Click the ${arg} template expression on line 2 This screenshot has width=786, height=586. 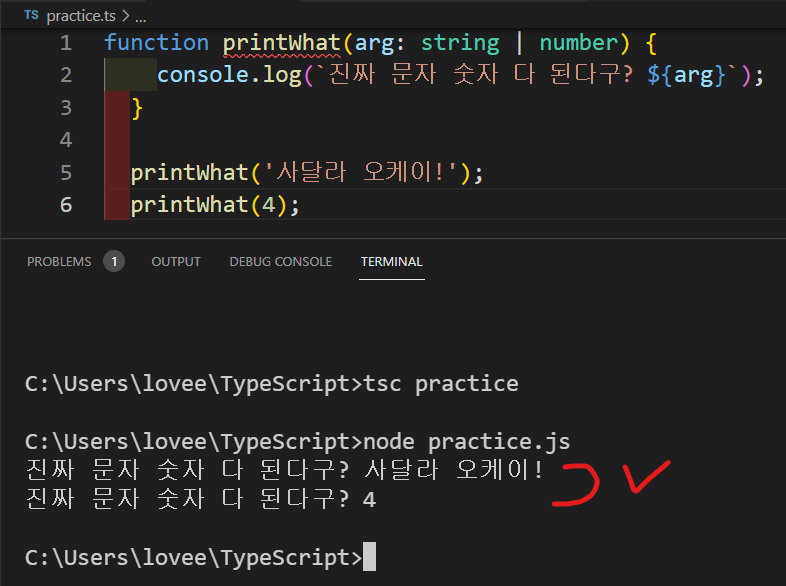[686, 75]
